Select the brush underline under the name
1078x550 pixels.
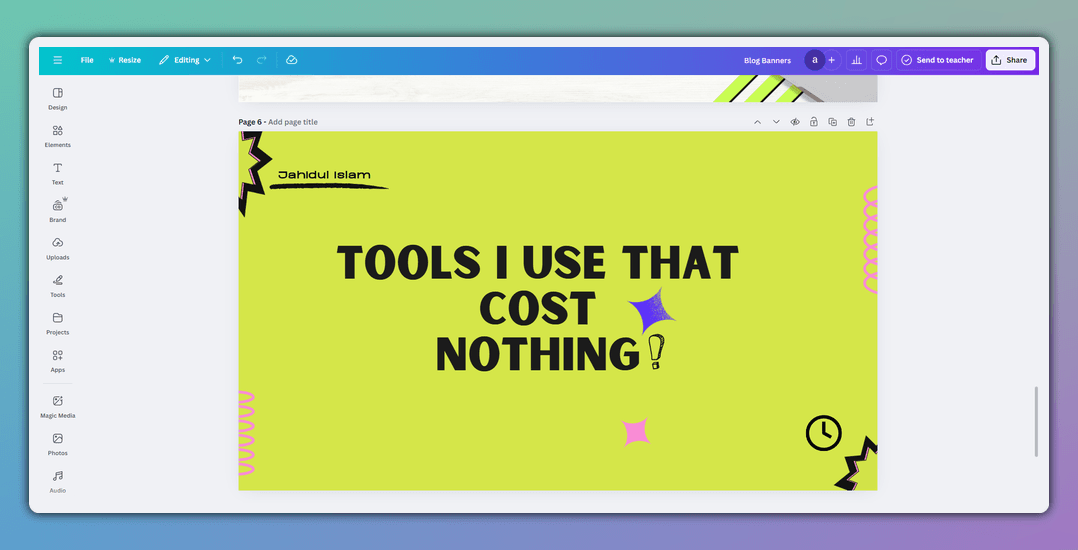329,186
